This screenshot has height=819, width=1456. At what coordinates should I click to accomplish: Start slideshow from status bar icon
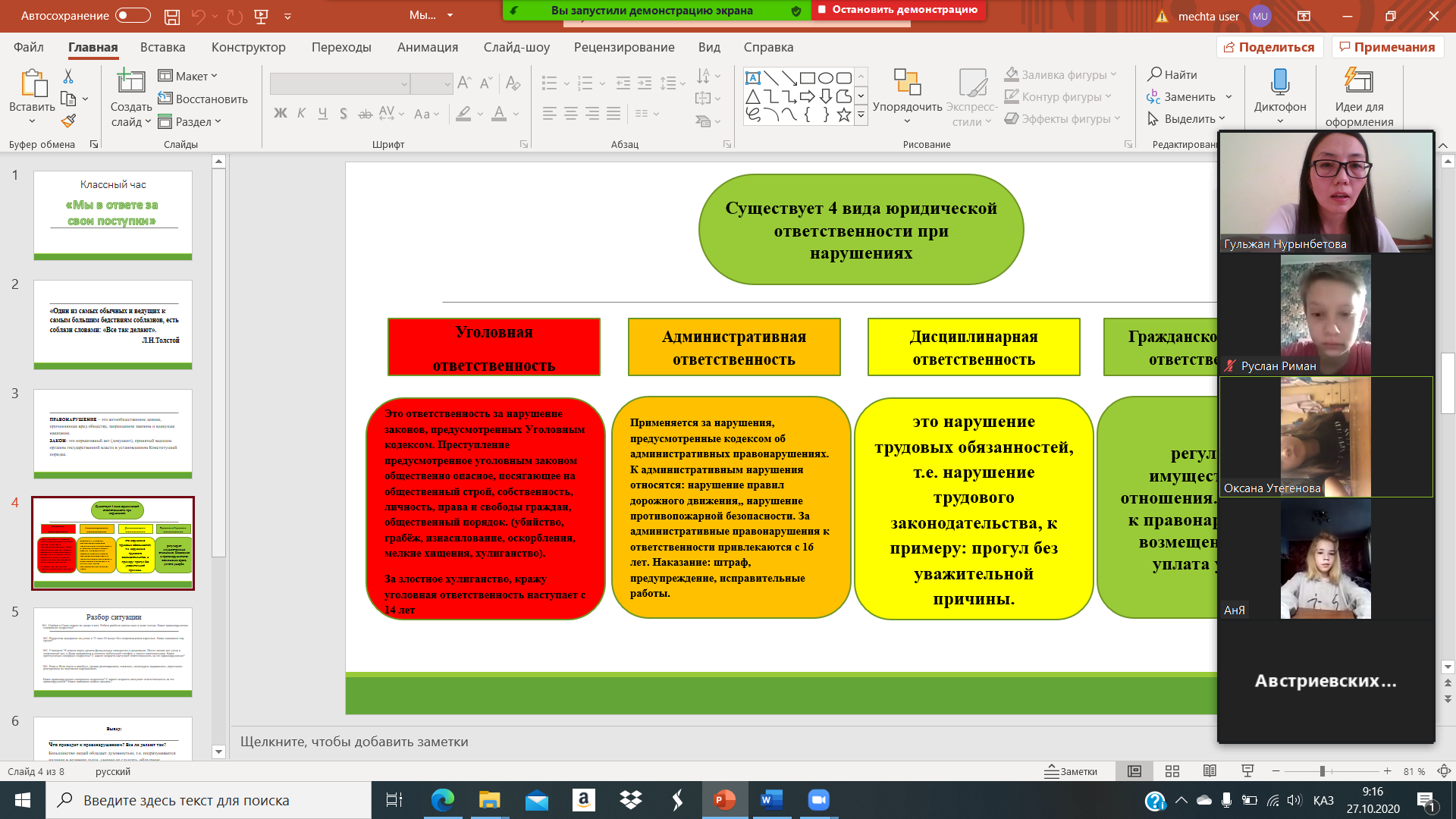1247,771
